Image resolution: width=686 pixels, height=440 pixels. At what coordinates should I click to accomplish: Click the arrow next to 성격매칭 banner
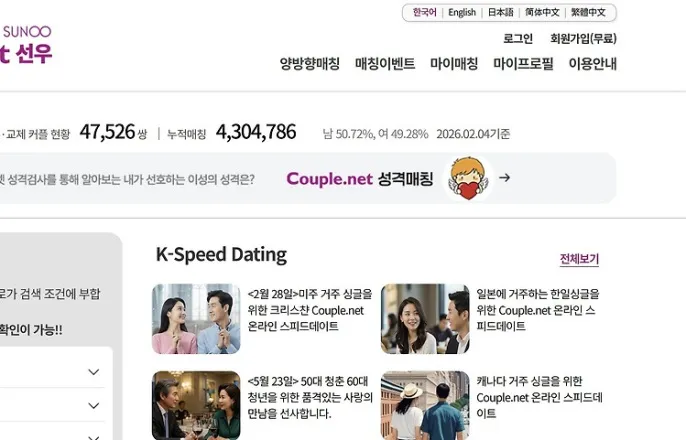(x=504, y=178)
